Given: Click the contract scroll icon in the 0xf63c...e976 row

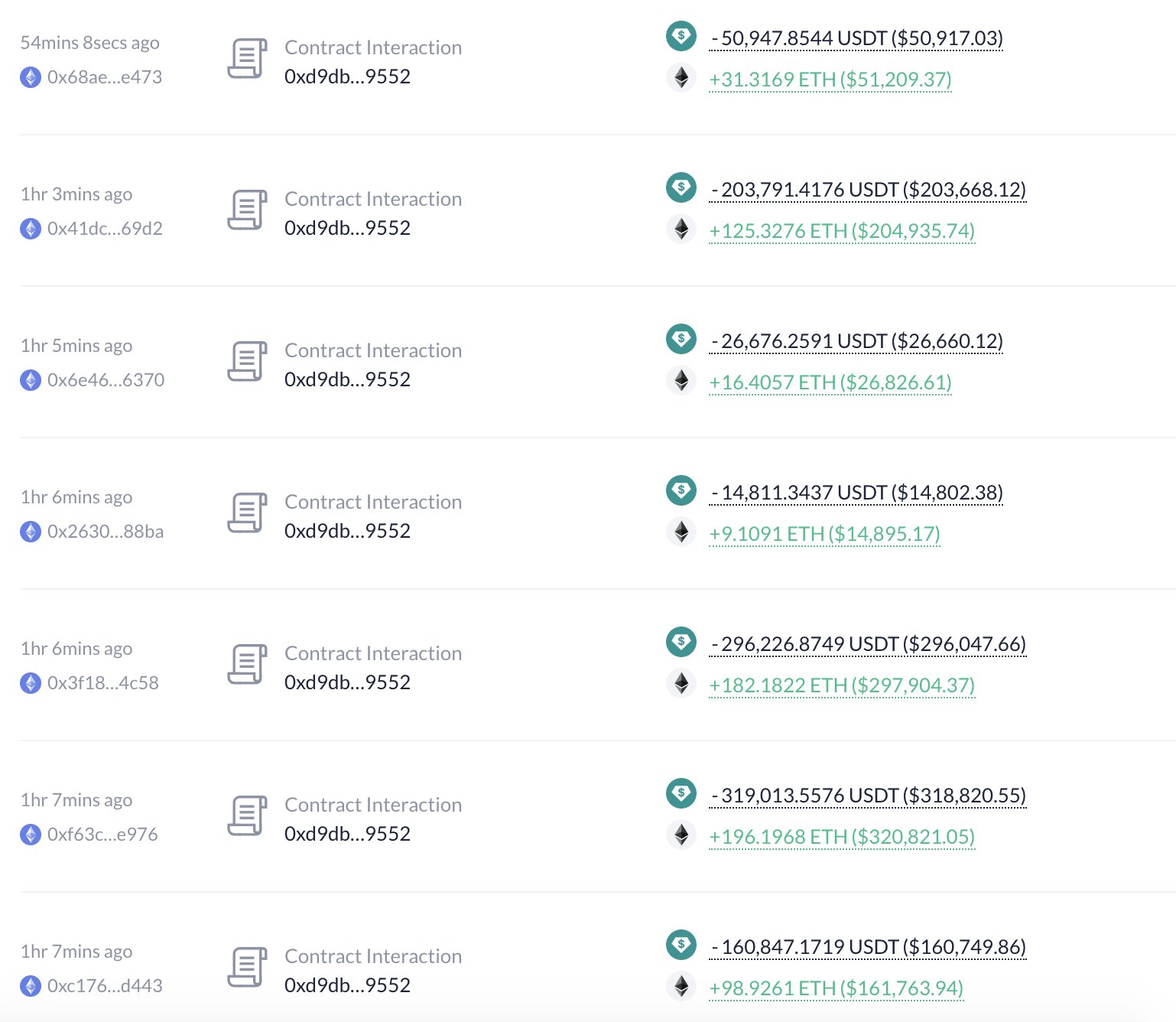Looking at the screenshot, I should pyautogui.click(x=248, y=816).
